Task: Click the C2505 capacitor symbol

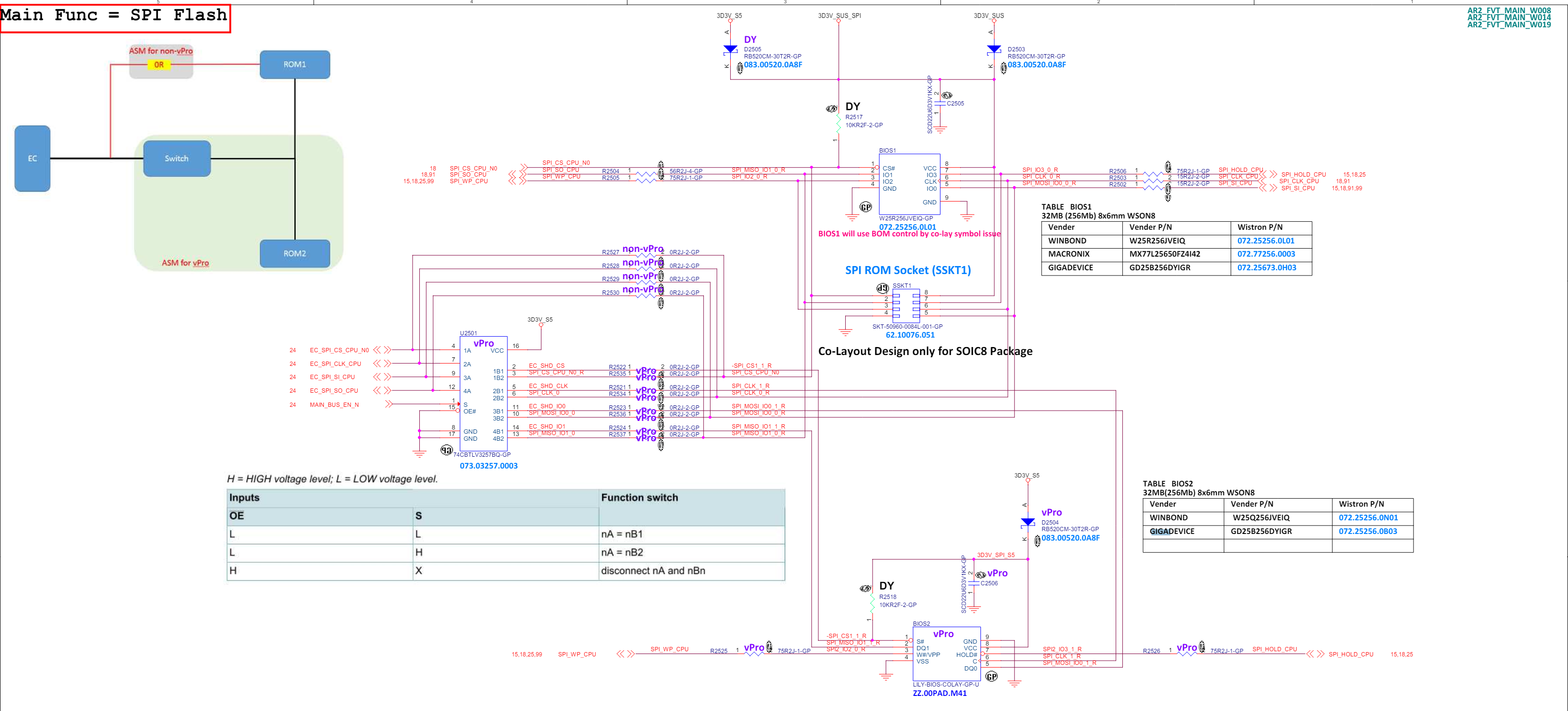Action: click(940, 104)
